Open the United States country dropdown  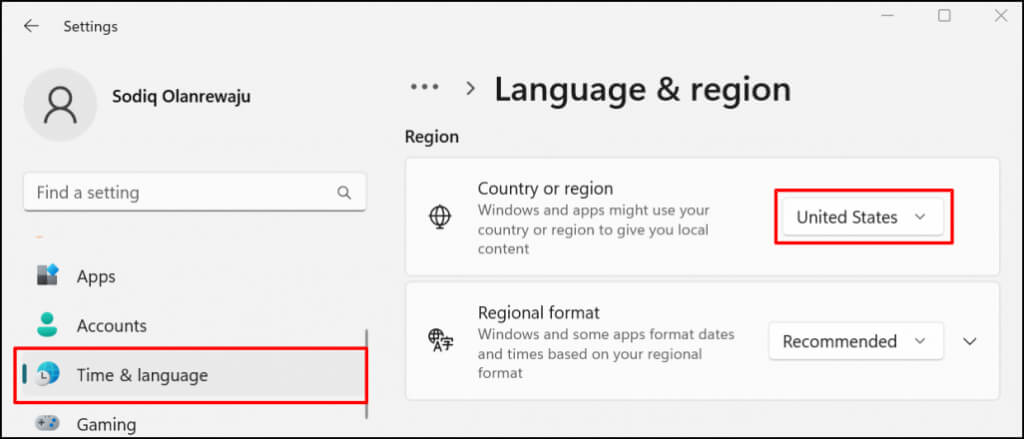tap(862, 218)
